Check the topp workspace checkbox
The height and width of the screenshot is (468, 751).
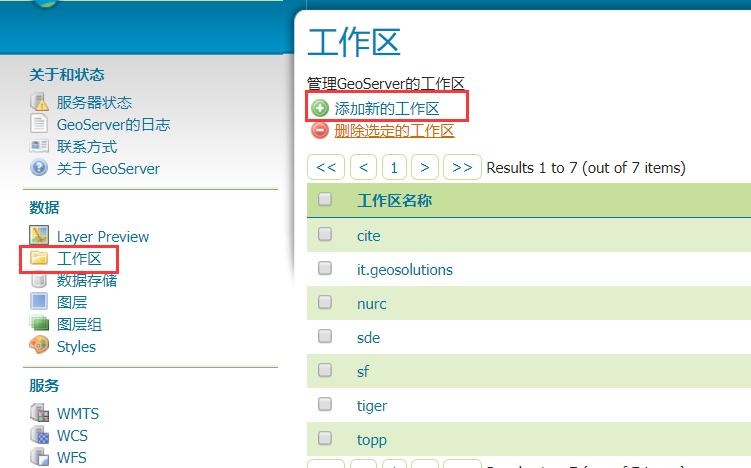click(325, 438)
